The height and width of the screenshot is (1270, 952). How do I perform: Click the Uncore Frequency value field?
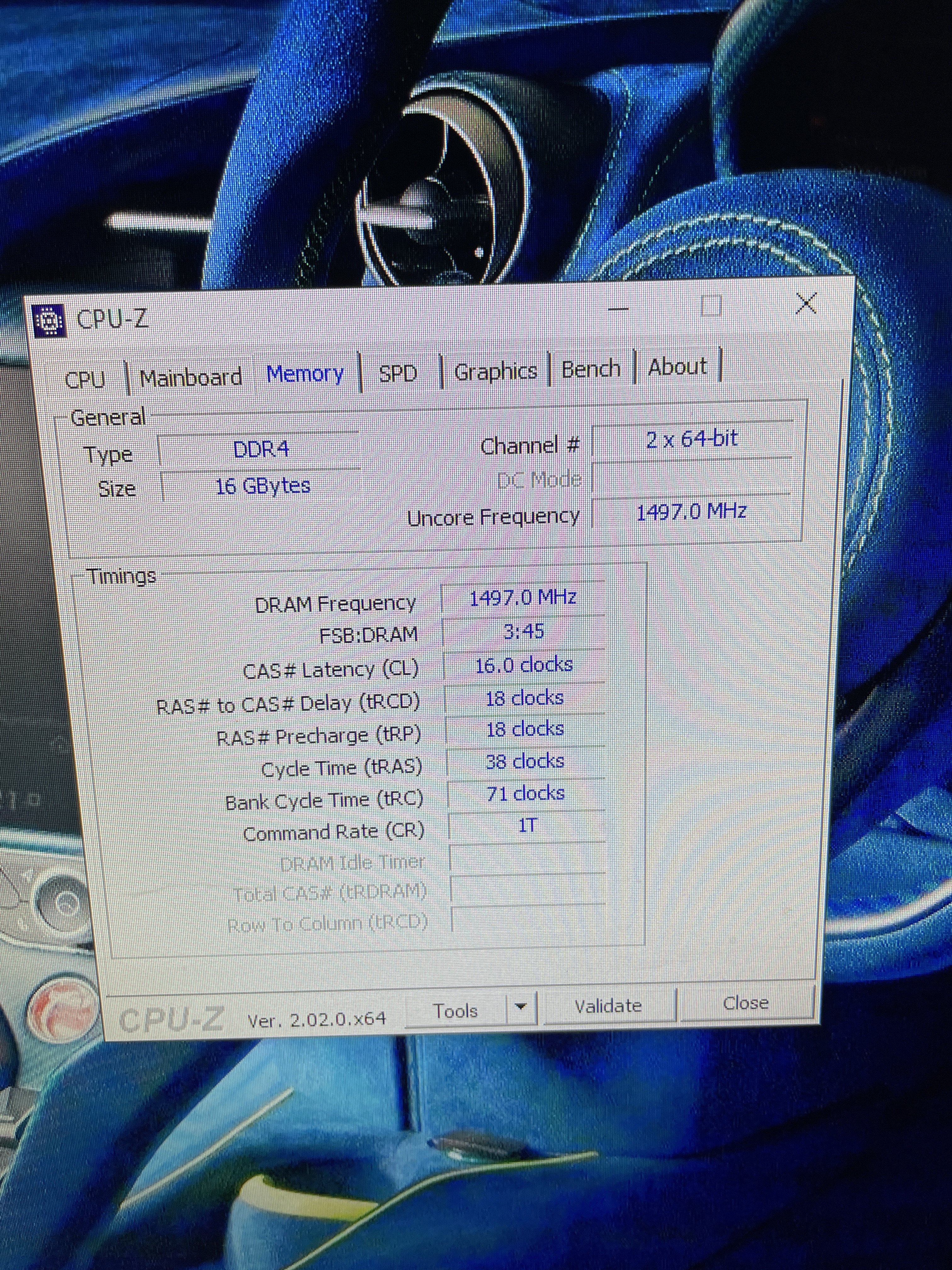coord(692,512)
